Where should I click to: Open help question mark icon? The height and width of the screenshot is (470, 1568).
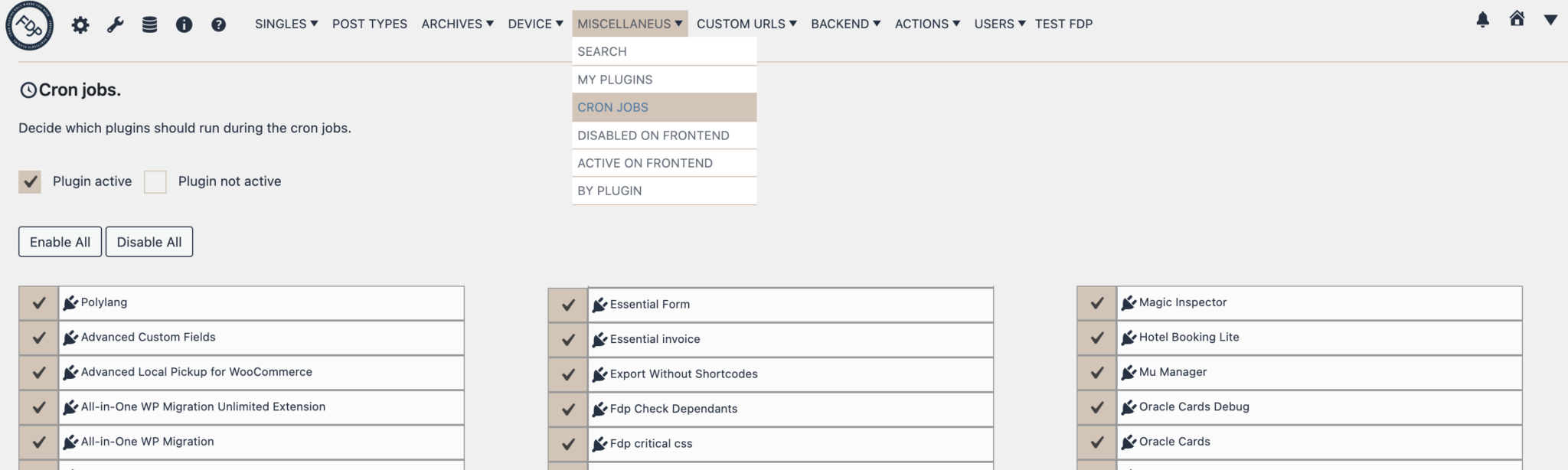[x=218, y=24]
